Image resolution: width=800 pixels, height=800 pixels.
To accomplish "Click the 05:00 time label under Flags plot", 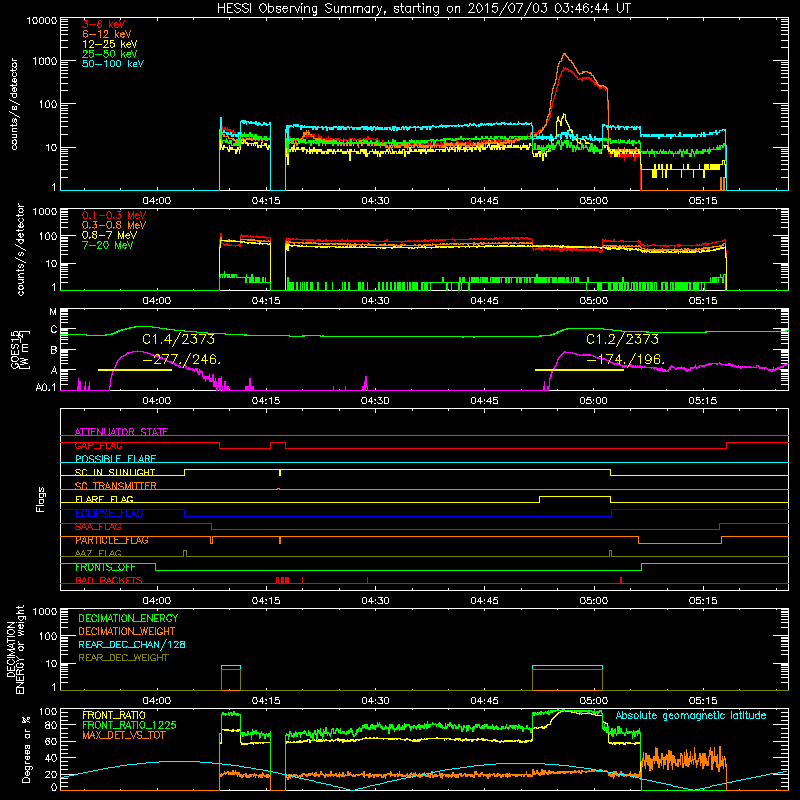I will (593, 601).
